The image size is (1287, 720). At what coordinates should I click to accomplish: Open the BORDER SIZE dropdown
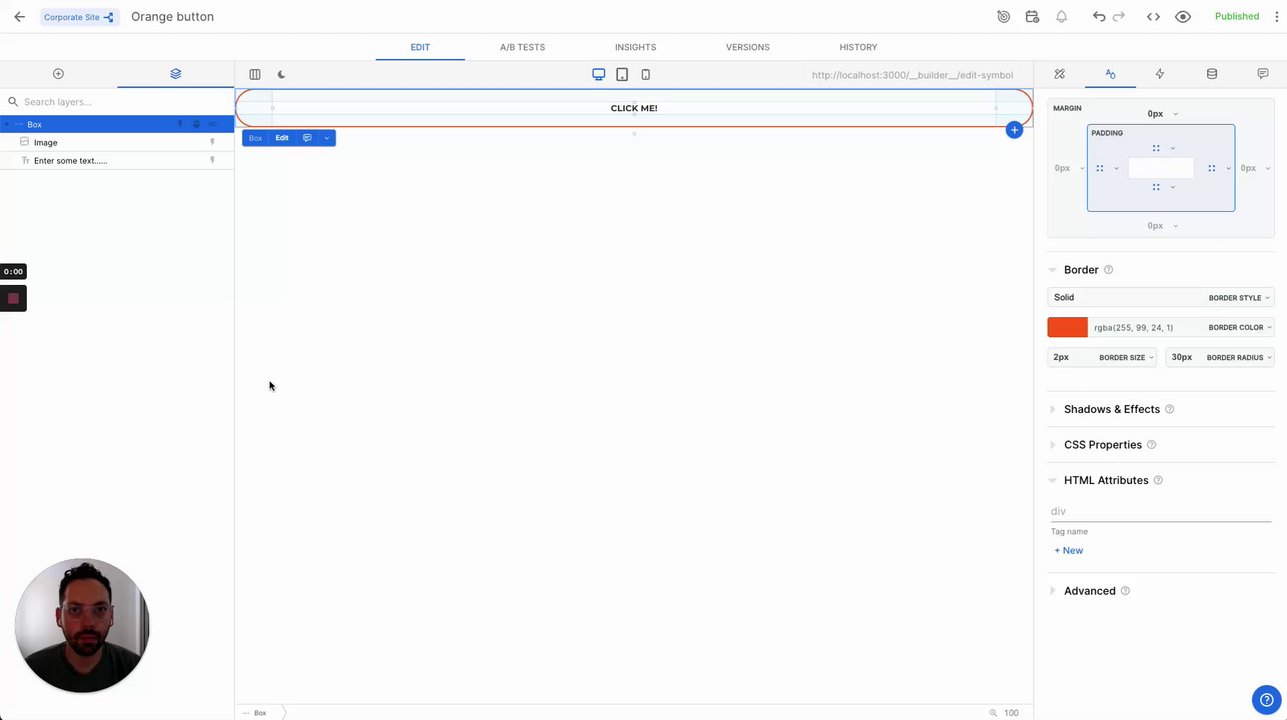[1126, 357]
